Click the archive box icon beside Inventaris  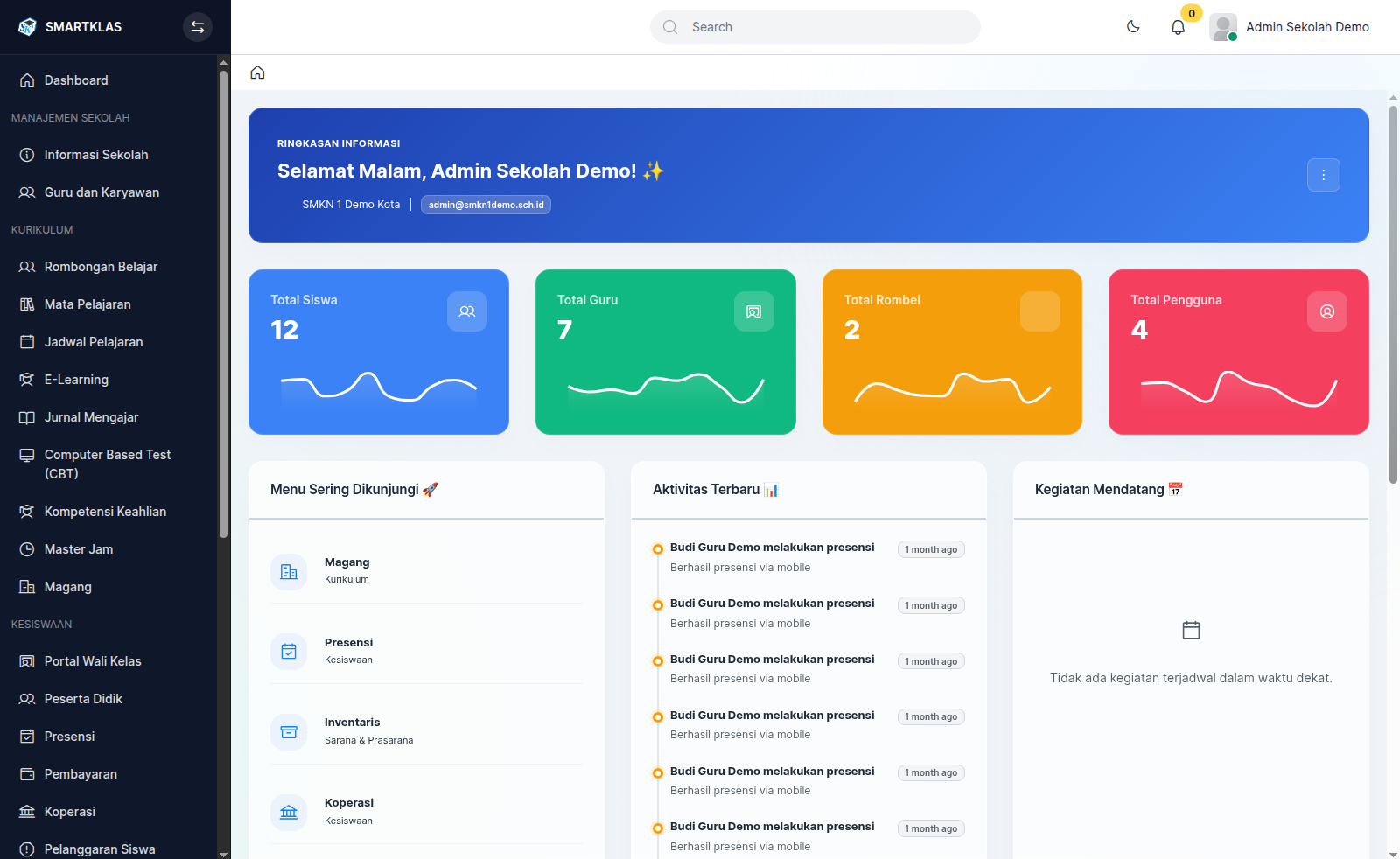(x=289, y=732)
